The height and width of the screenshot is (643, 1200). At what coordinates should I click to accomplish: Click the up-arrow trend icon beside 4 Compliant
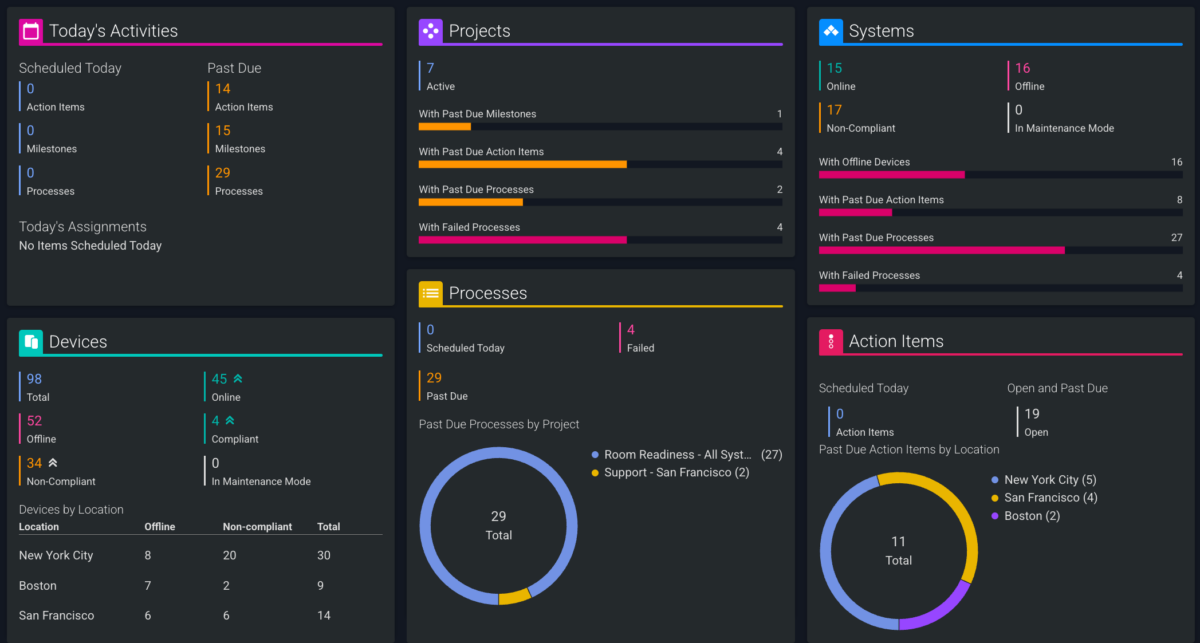(x=230, y=421)
